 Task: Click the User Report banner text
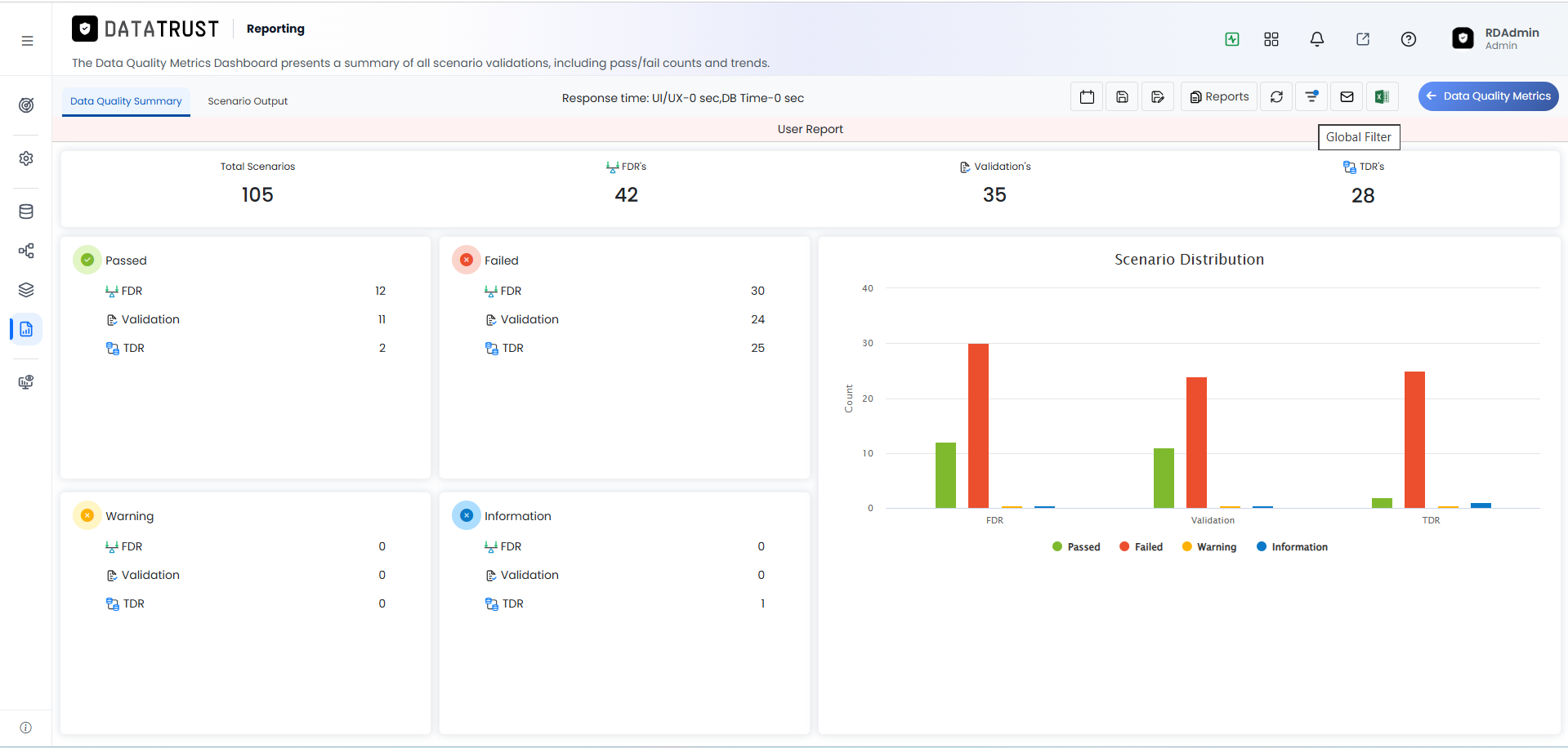[810, 129]
